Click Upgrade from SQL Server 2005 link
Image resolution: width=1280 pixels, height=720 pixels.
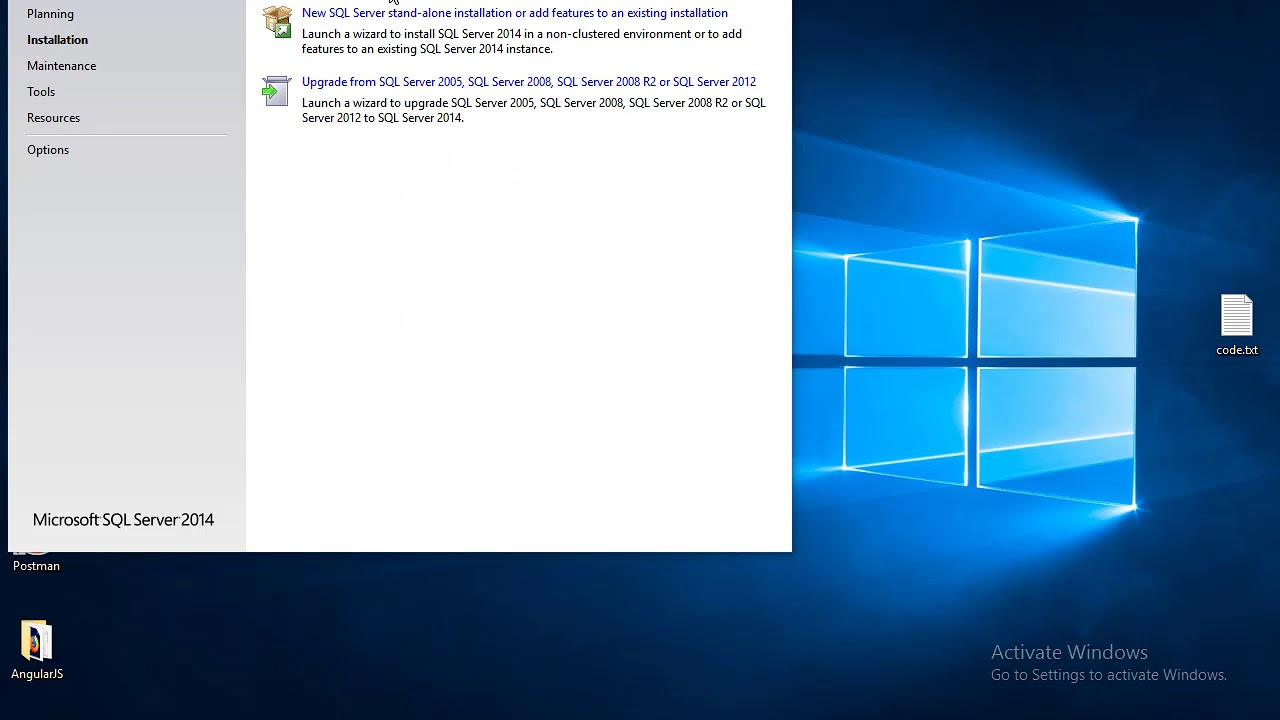[529, 82]
